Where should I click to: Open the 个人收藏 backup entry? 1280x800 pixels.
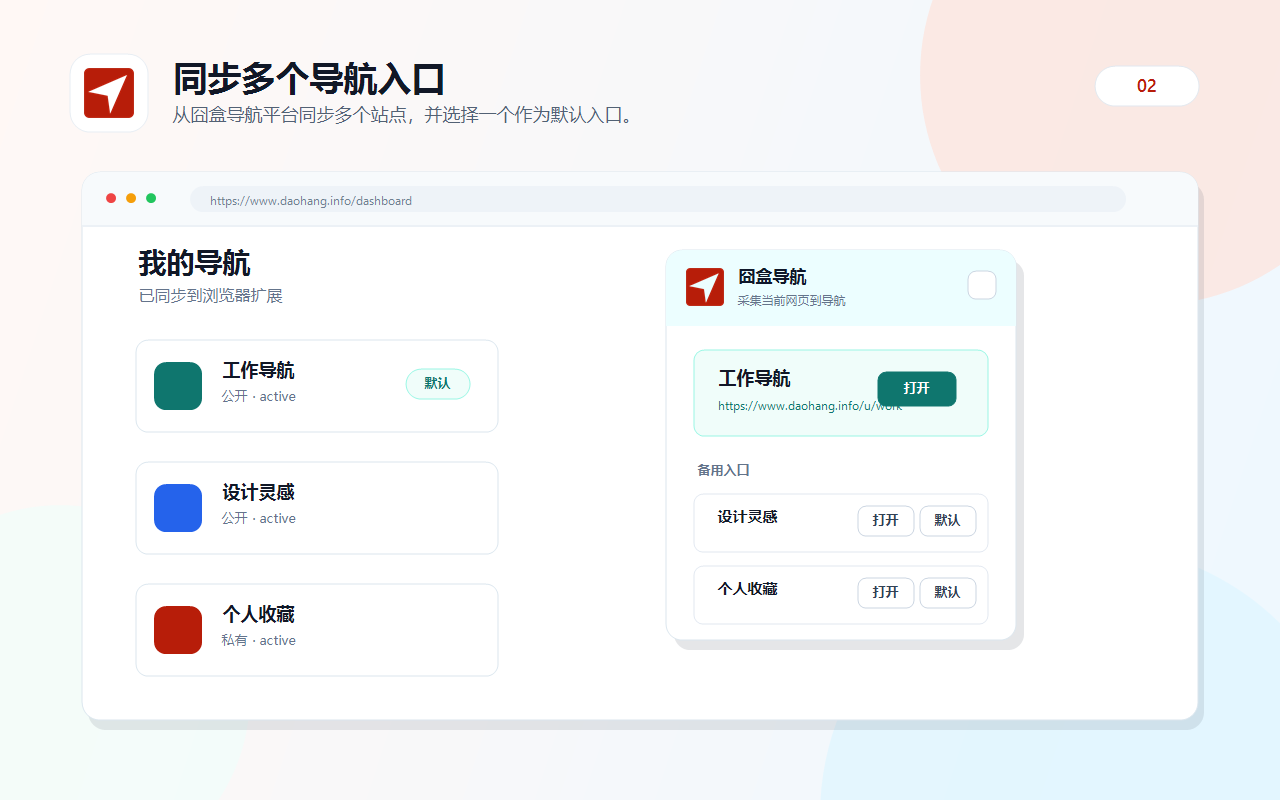point(886,592)
